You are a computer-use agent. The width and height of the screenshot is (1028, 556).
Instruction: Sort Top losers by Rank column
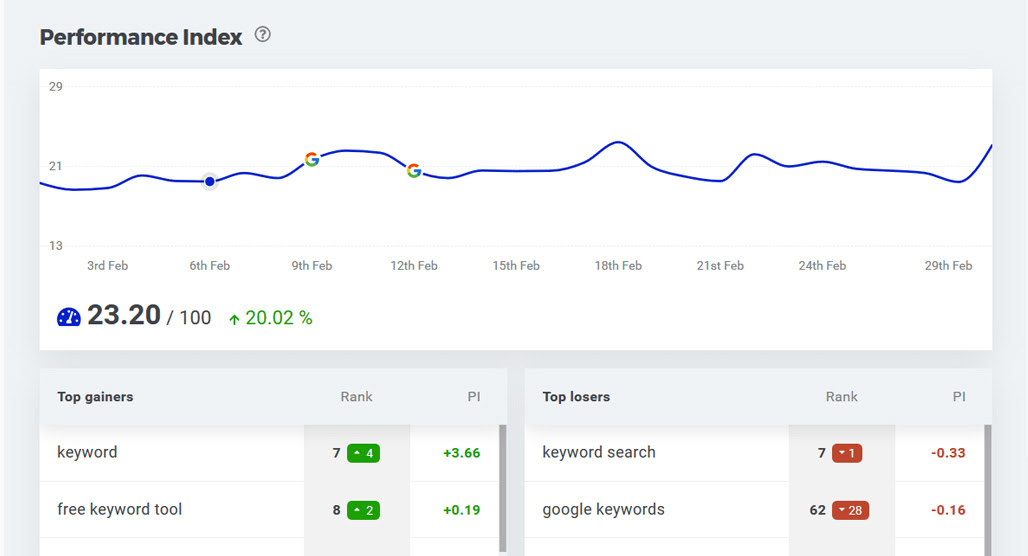click(841, 397)
